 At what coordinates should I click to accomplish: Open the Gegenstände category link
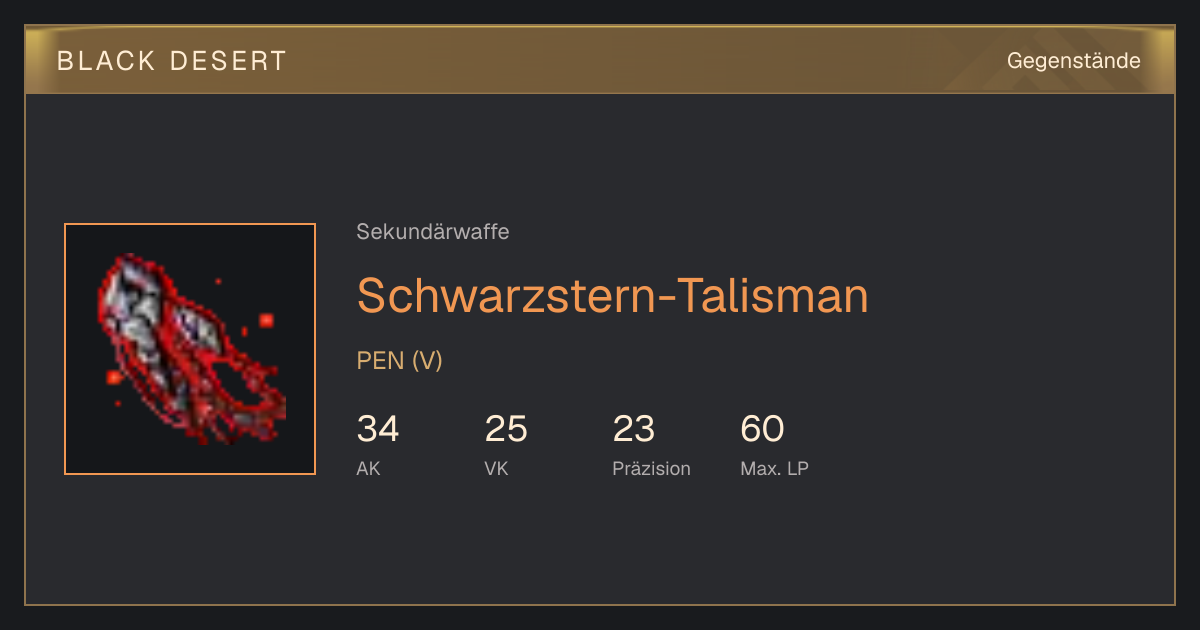pos(1073,61)
